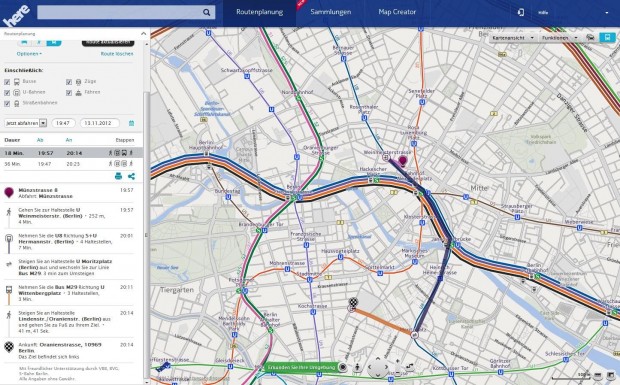Image resolution: width=620 pixels, height=385 pixels.
Task: Open the Routenplanung tab
Action: tap(259, 12)
